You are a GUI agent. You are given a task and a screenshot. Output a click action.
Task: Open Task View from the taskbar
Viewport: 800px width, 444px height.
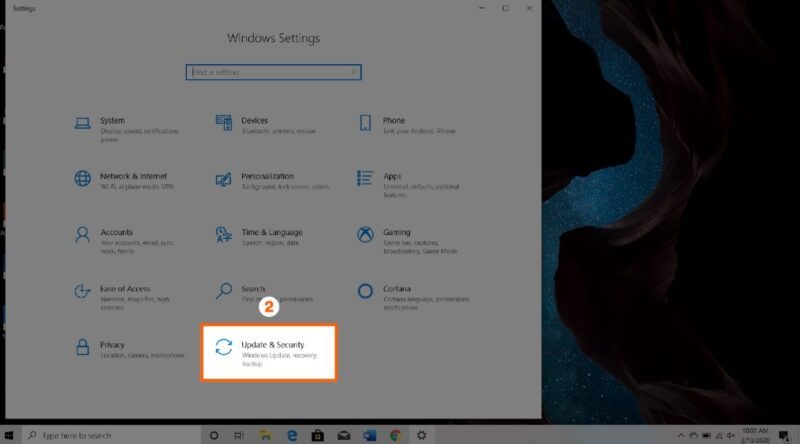click(x=239, y=435)
